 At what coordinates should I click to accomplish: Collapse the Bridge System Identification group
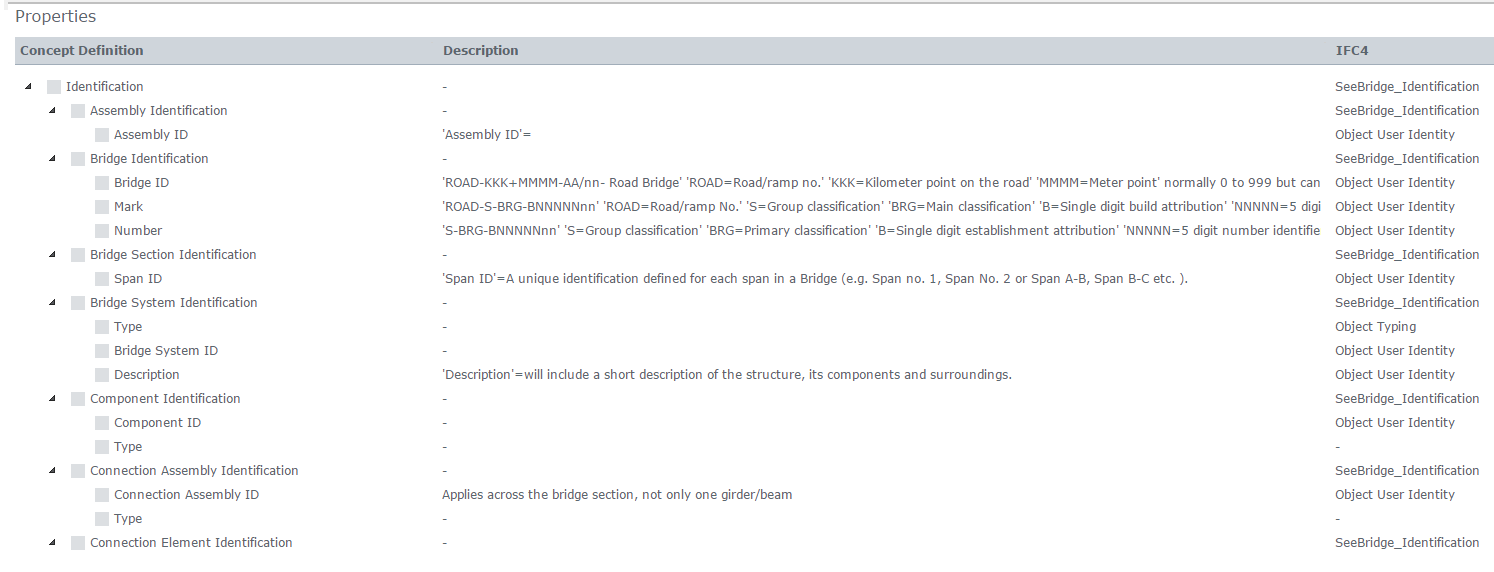(52, 302)
